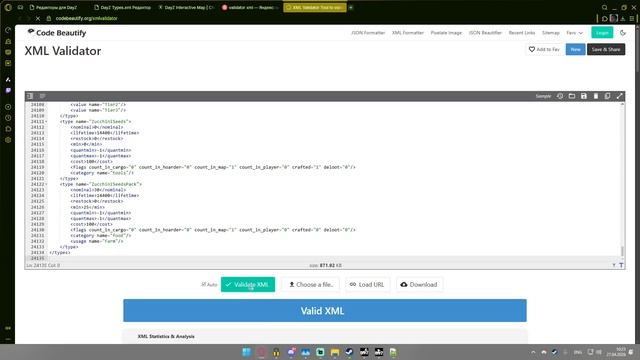Click the Download button
Image resolution: width=640 pixels, height=360 pixels.
419,284
